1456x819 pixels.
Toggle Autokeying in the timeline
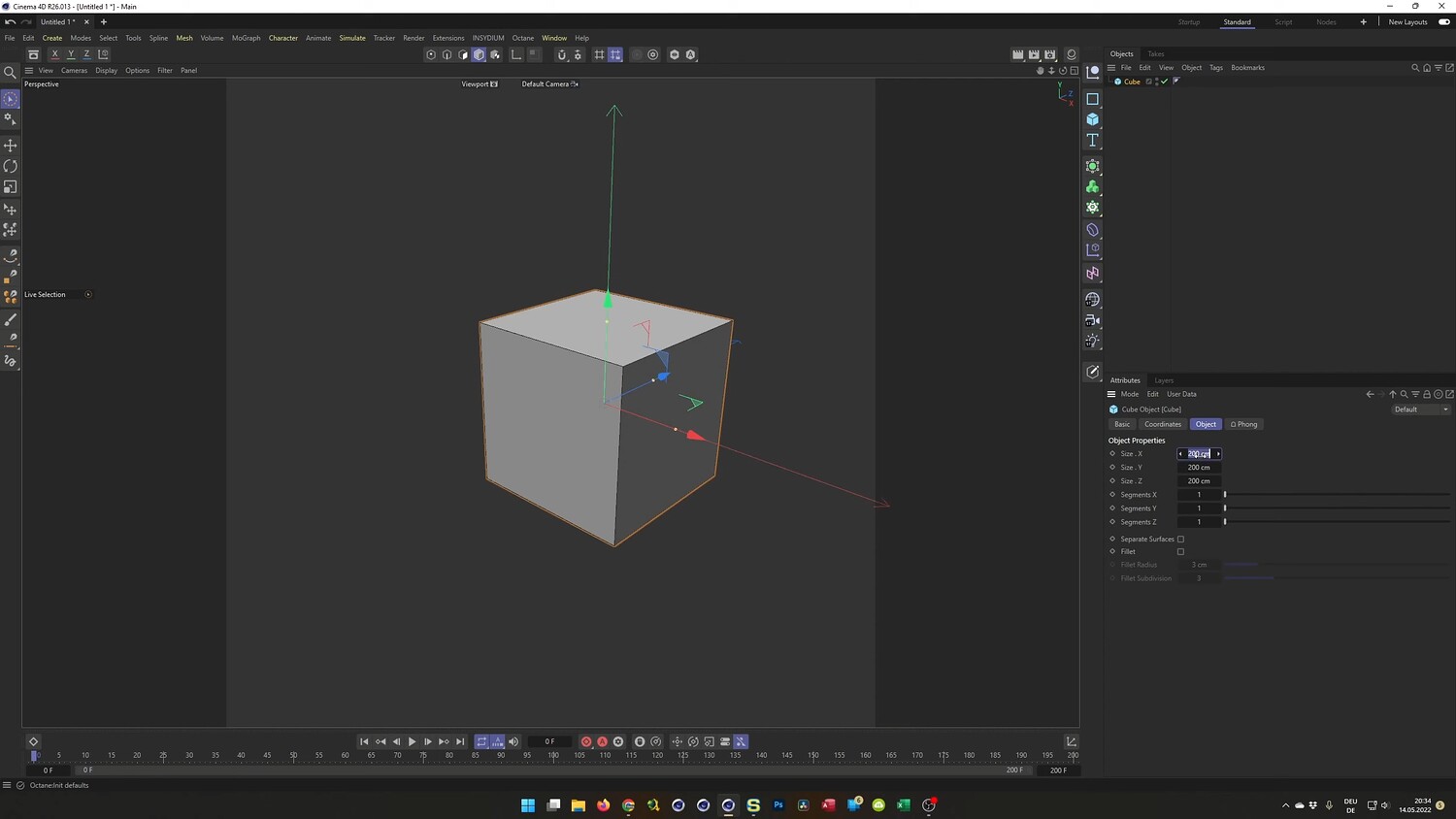tap(602, 741)
